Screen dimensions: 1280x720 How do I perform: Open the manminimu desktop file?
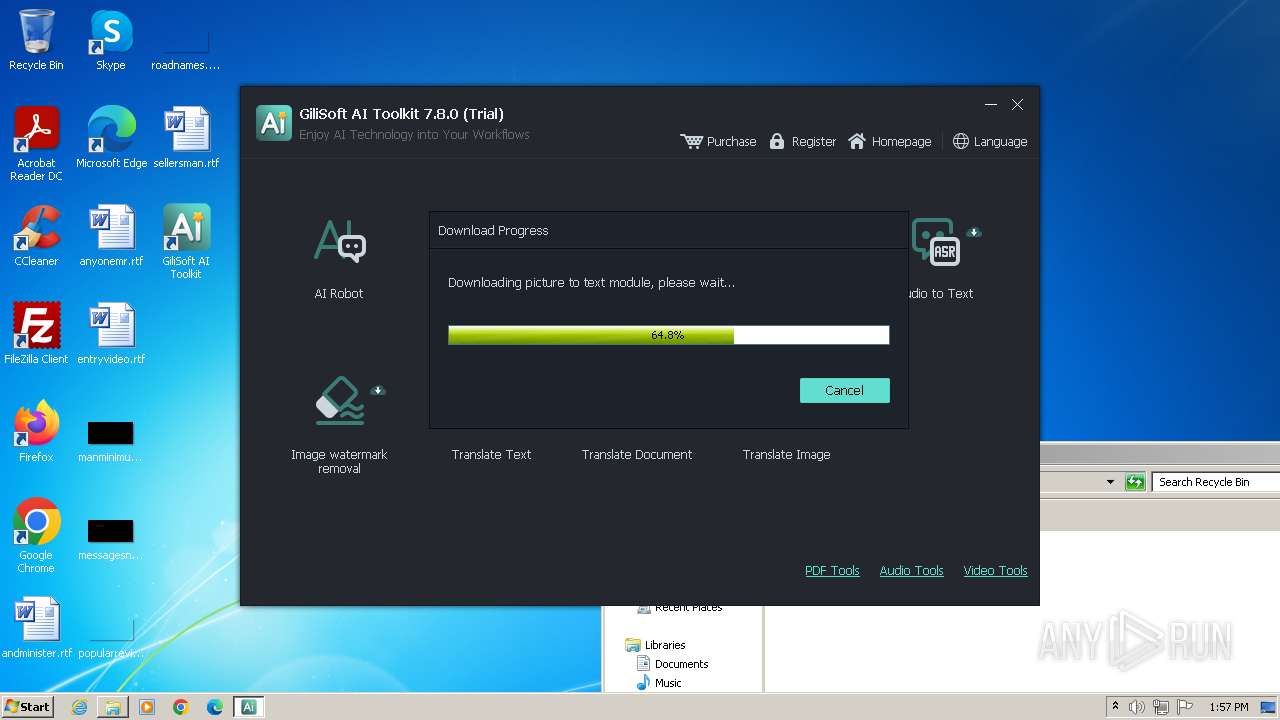(110, 440)
